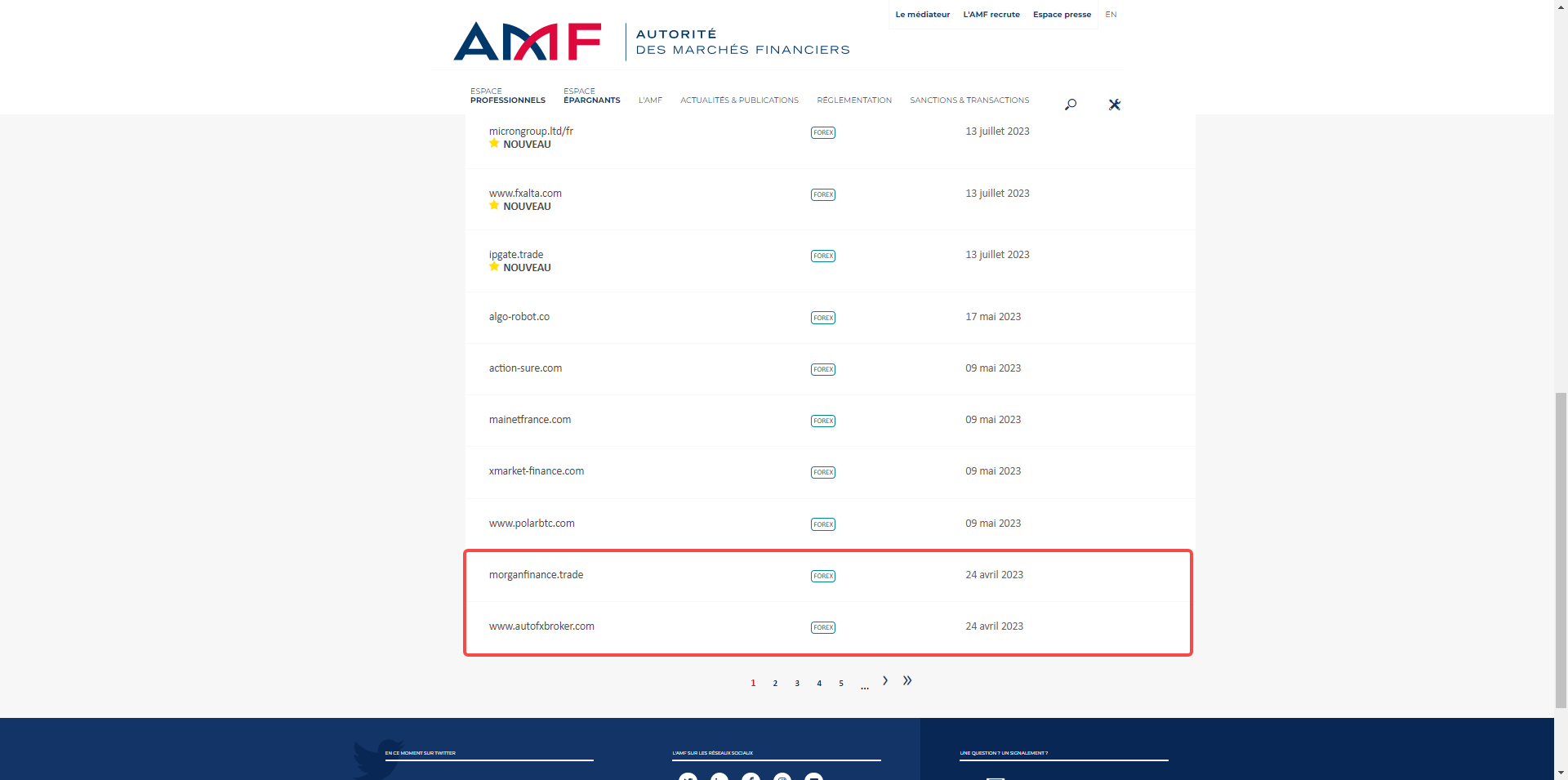Go to page 3 of results

[x=797, y=684]
